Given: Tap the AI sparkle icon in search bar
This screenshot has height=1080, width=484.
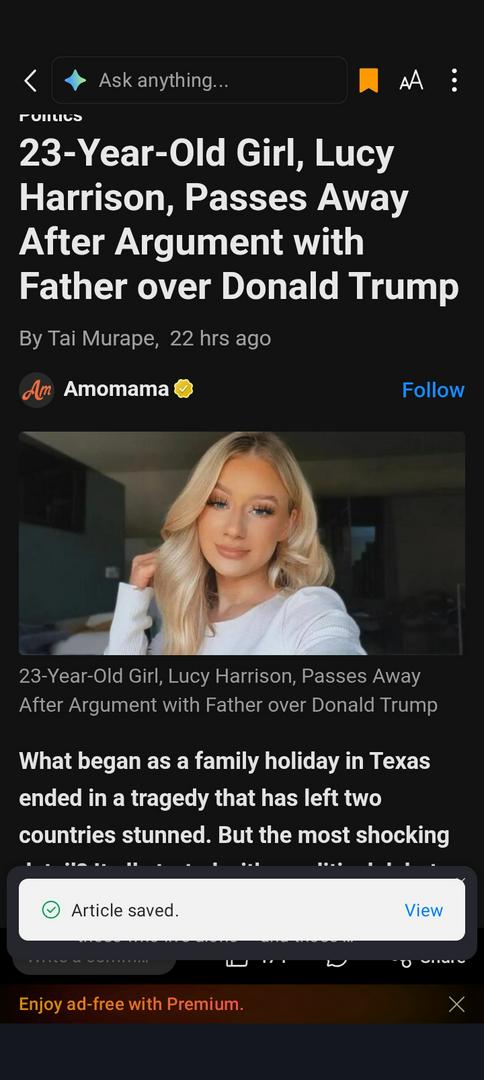Looking at the screenshot, I should [x=75, y=81].
